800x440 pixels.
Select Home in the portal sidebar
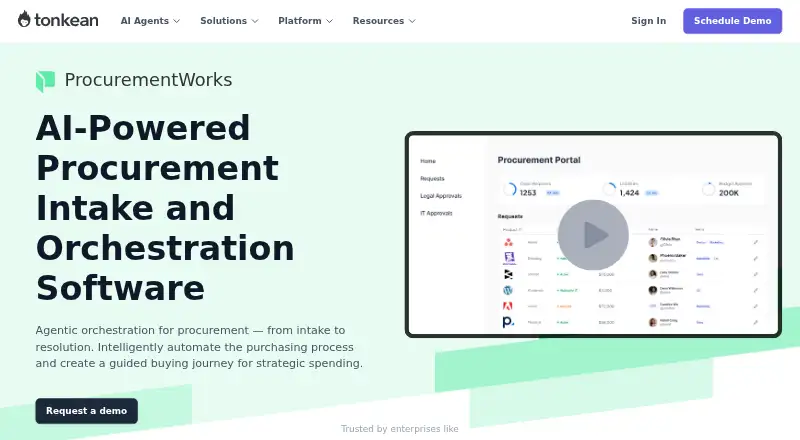pyautogui.click(x=428, y=161)
